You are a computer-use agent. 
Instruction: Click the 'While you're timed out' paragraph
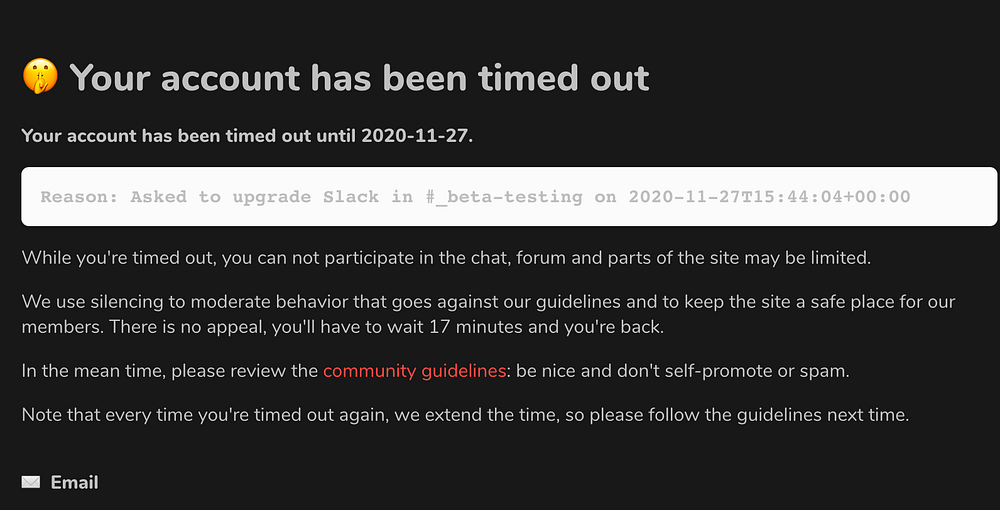446,257
